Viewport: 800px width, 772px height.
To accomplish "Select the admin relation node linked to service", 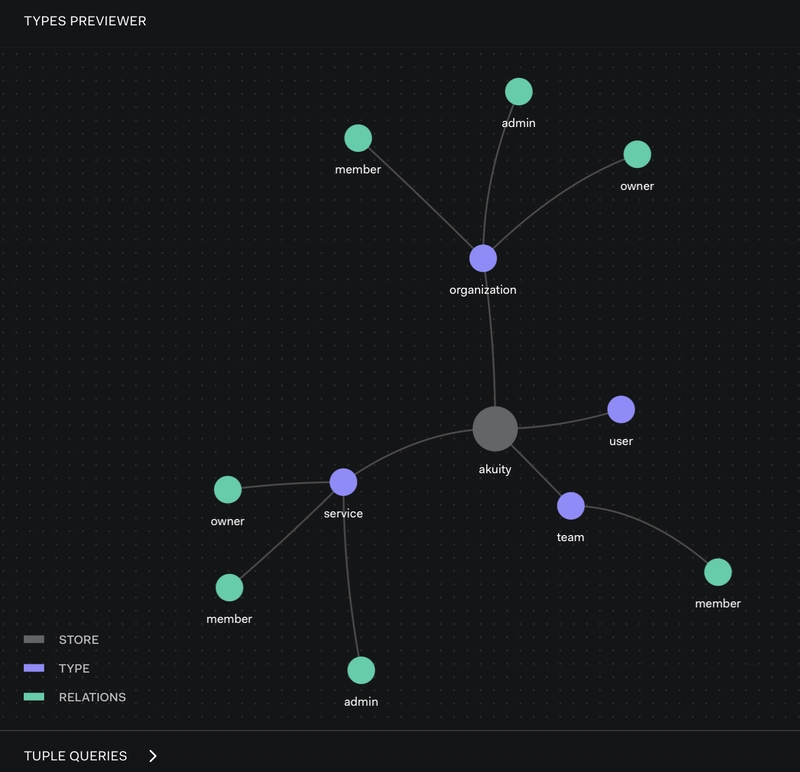I will tap(361, 670).
